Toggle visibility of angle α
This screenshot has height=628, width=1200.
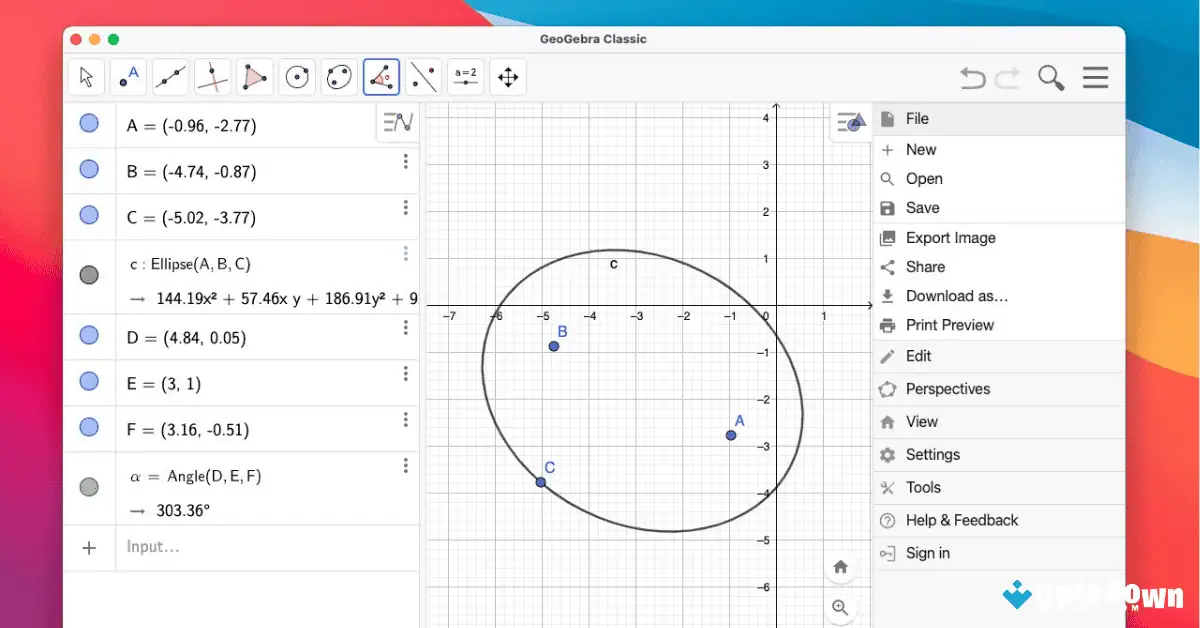pos(90,487)
